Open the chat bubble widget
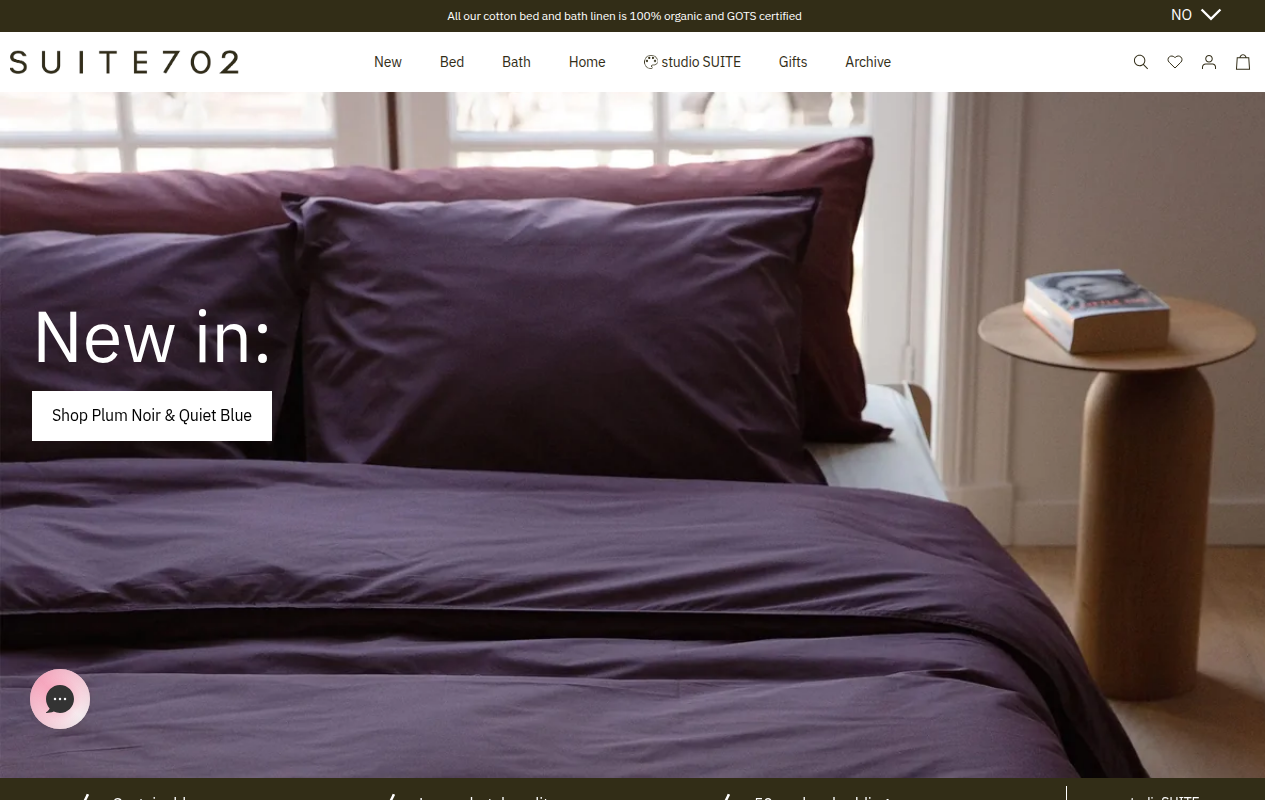1280x800 pixels. [60, 699]
